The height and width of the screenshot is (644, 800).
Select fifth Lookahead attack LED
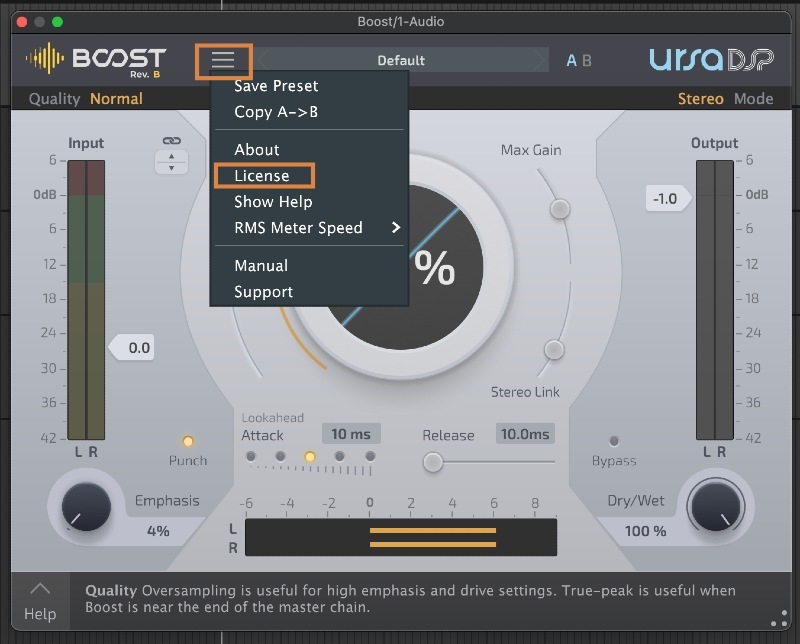tap(370, 456)
